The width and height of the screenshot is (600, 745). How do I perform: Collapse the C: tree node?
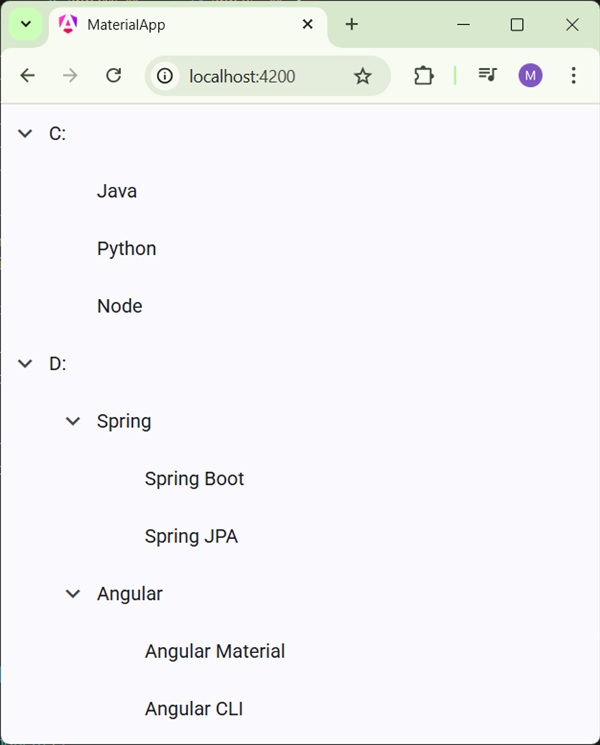[x=25, y=134]
